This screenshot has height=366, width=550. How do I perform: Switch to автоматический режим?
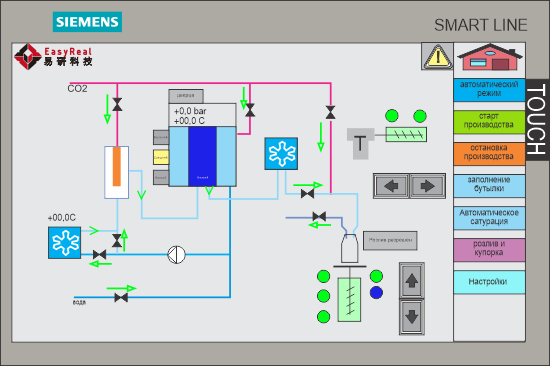(489, 90)
